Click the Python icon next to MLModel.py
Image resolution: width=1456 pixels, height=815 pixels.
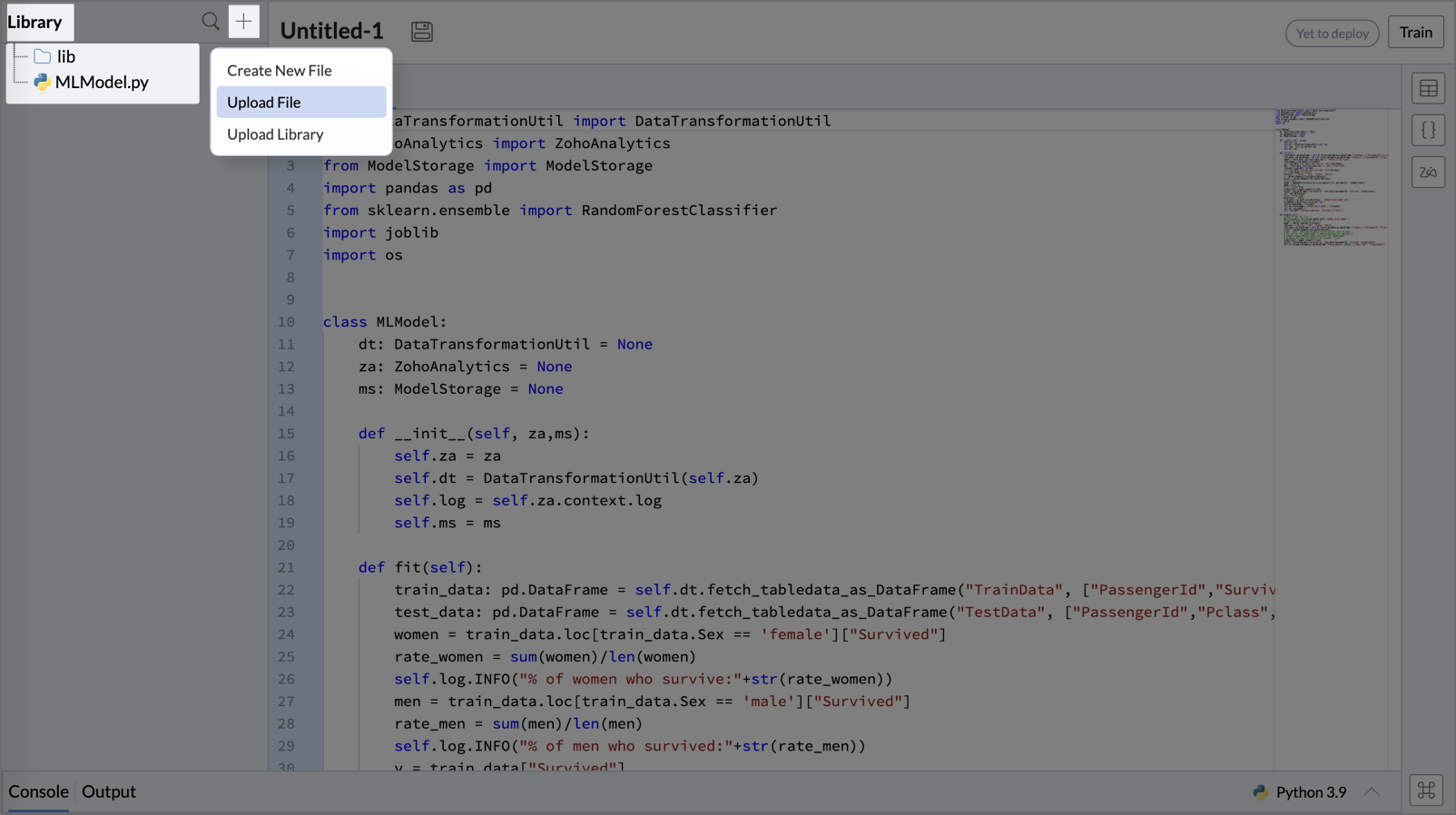[42, 82]
